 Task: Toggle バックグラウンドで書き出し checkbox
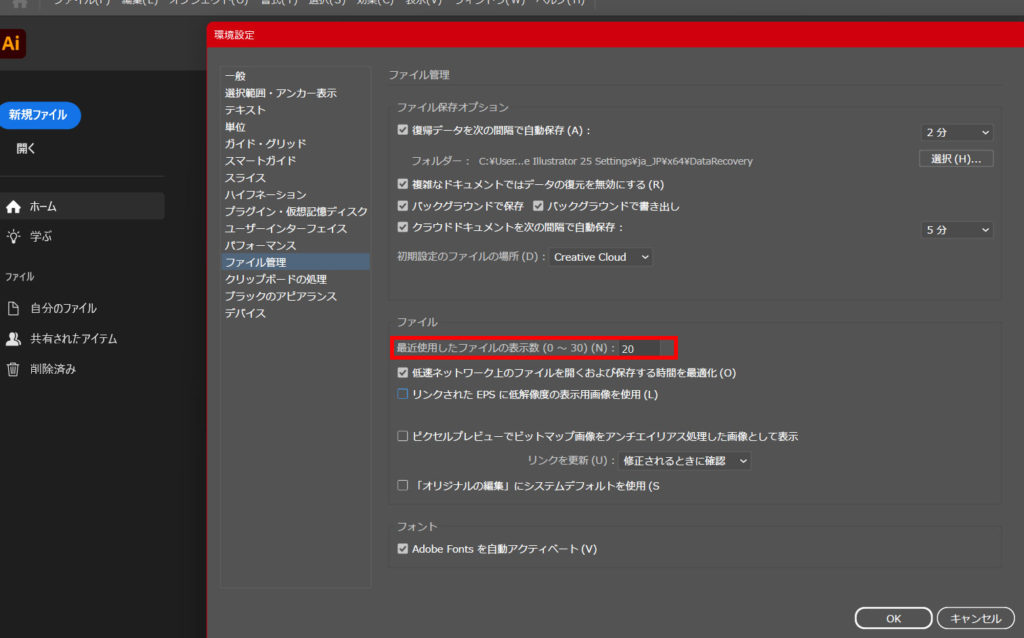point(539,206)
